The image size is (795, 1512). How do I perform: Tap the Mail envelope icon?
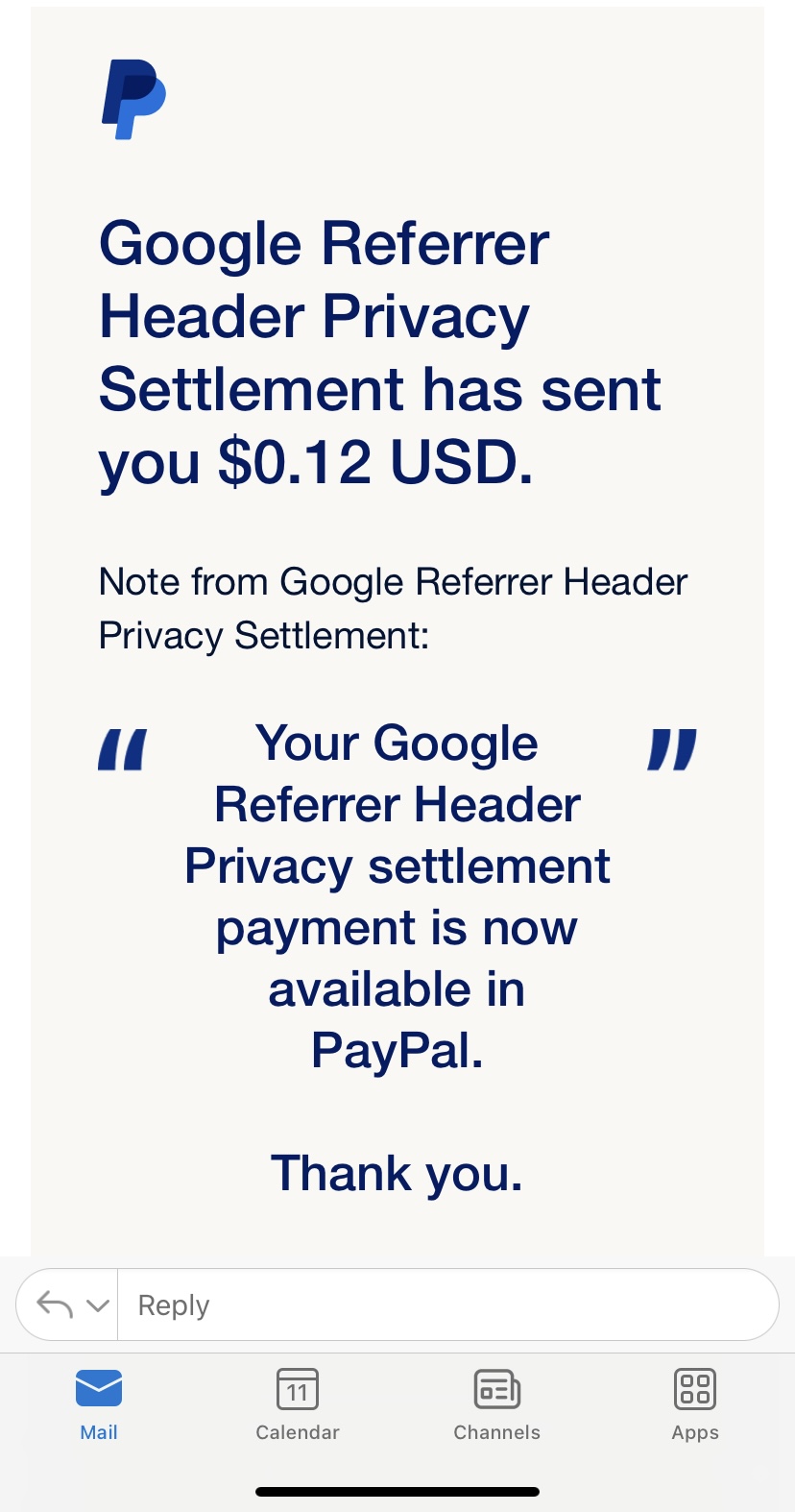click(x=99, y=1388)
